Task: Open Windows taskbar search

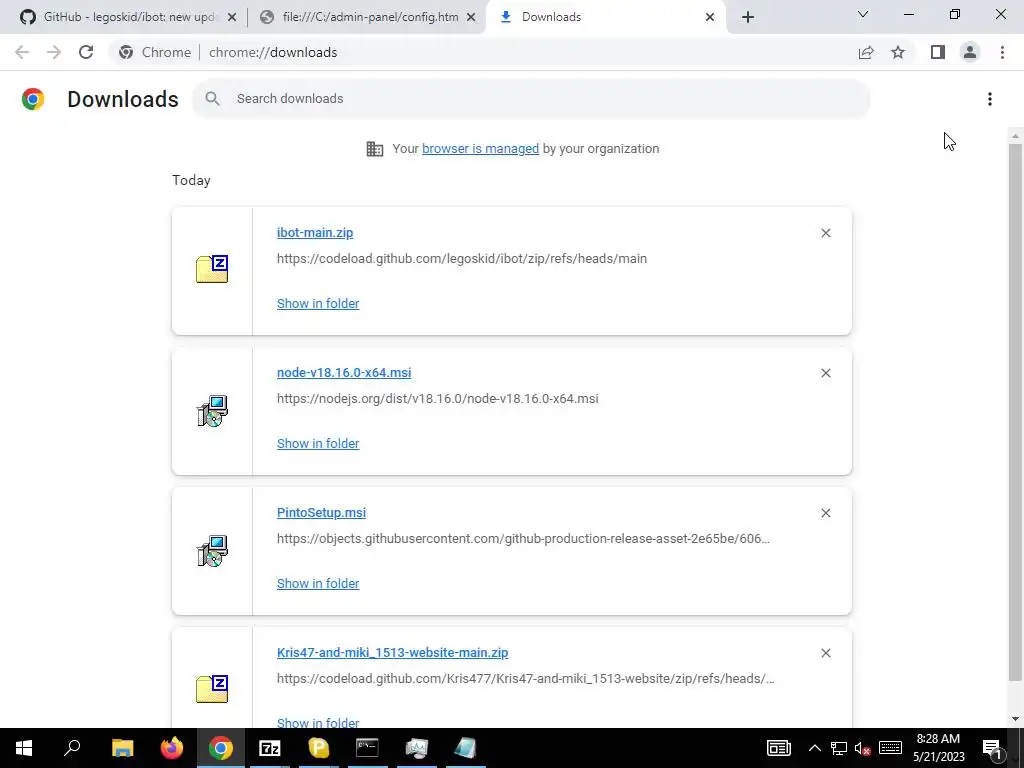Action: (72, 748)
